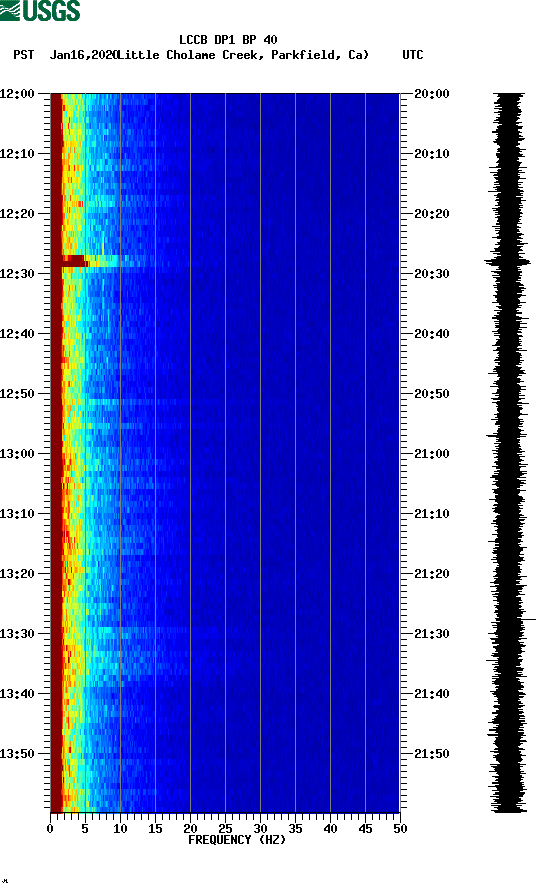Click the 20:30 UTC time label
The height and width of the screenshot is (892, 552).
tap(432, 274)
